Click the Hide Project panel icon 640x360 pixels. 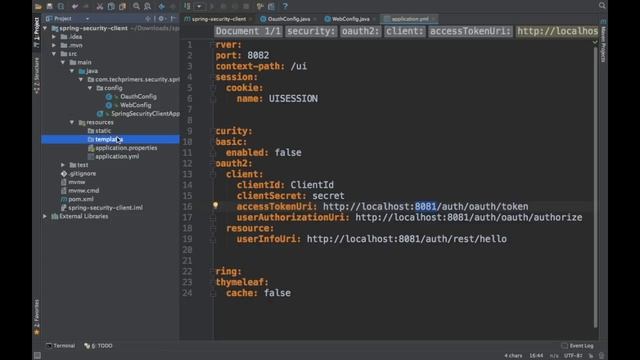173,19
